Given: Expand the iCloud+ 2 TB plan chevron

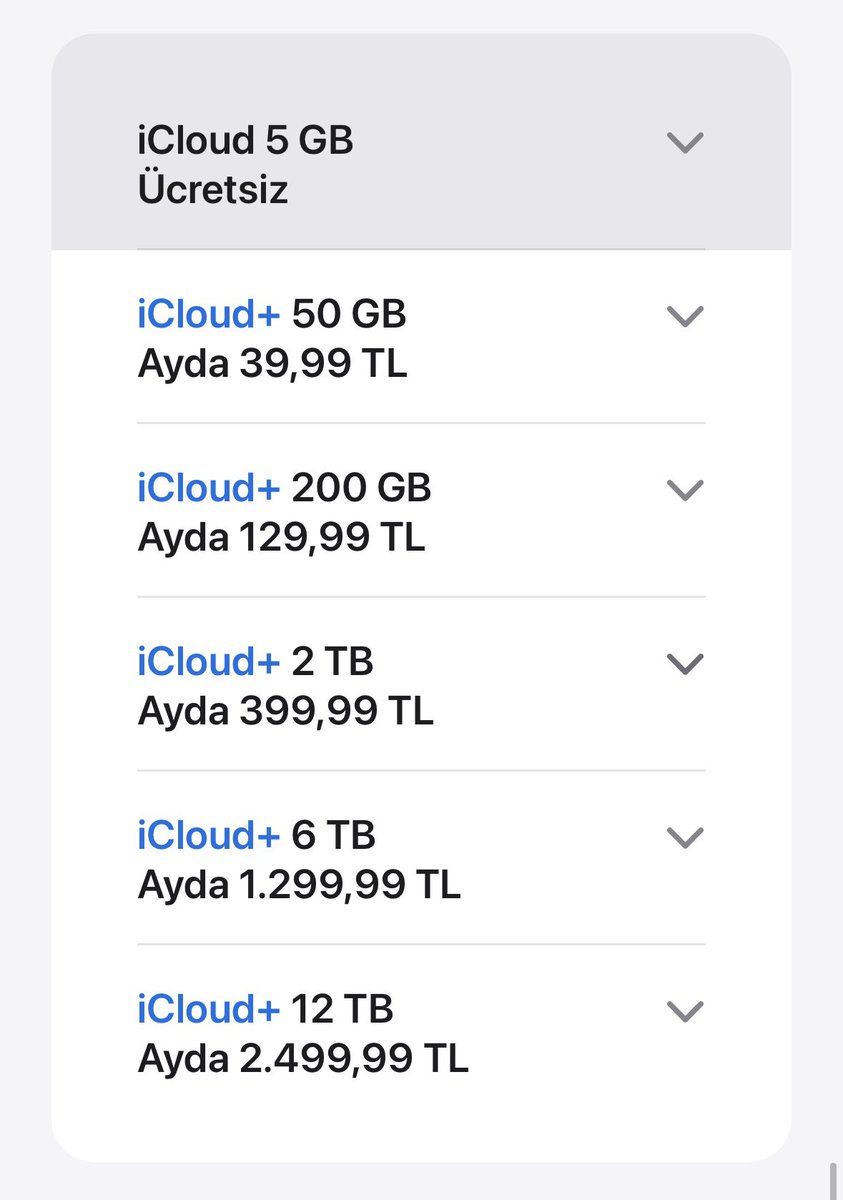Looking at the screenshot, I should click(x=685, y=664).
